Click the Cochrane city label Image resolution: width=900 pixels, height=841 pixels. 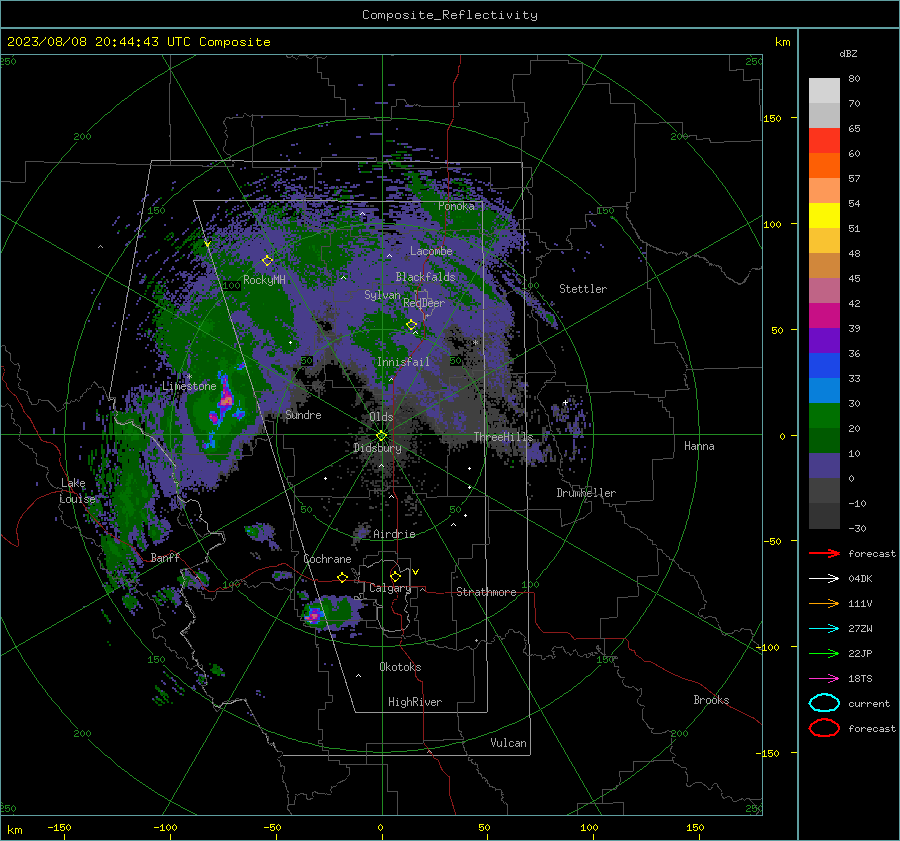(x=327, y=559)
